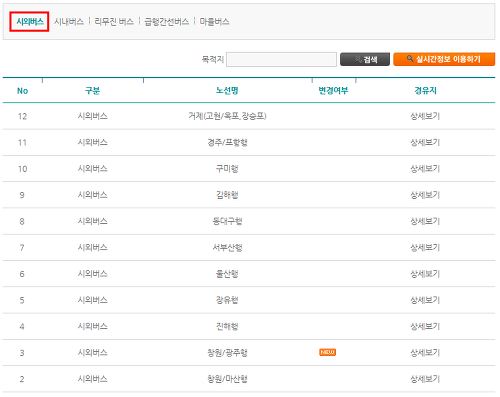Open 상세보기 for 창원/광주행 route

425,352
